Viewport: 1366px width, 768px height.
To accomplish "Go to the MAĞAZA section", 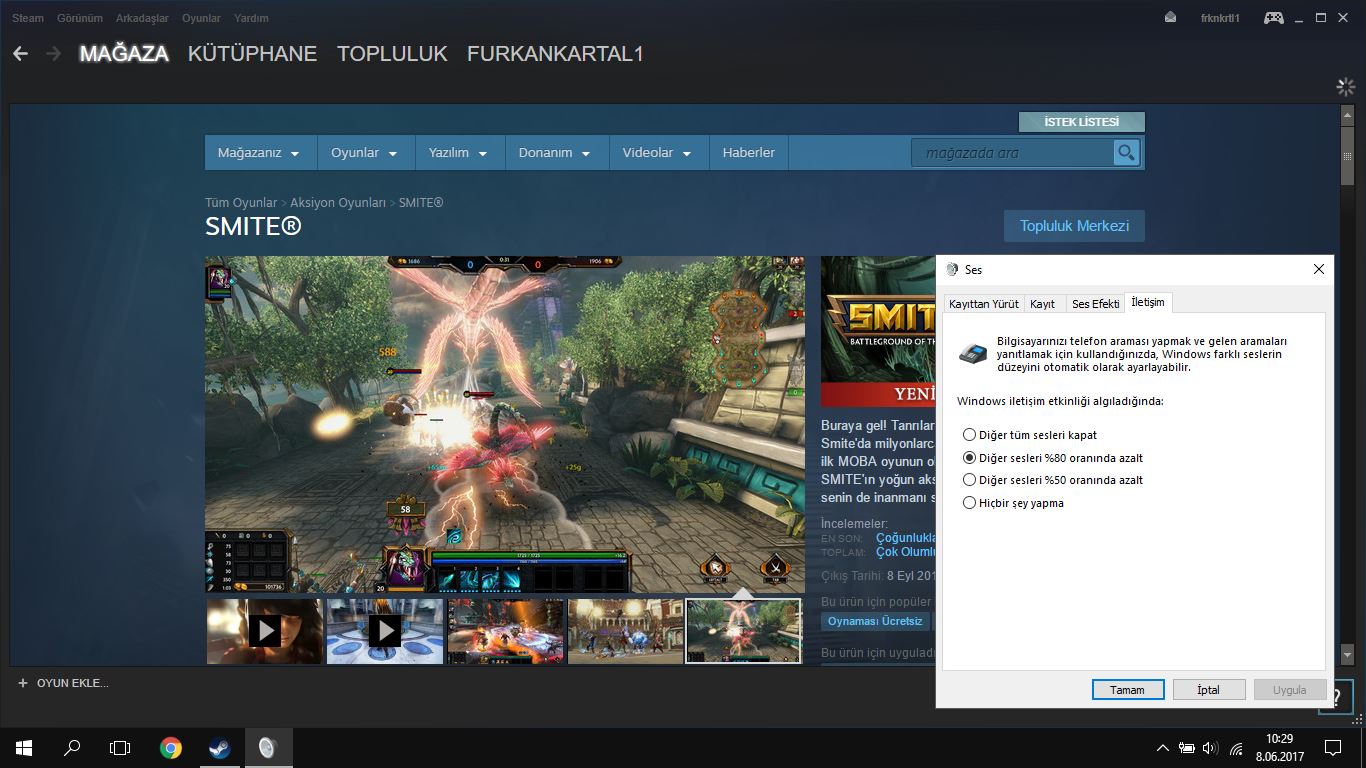I will [124, 54].
